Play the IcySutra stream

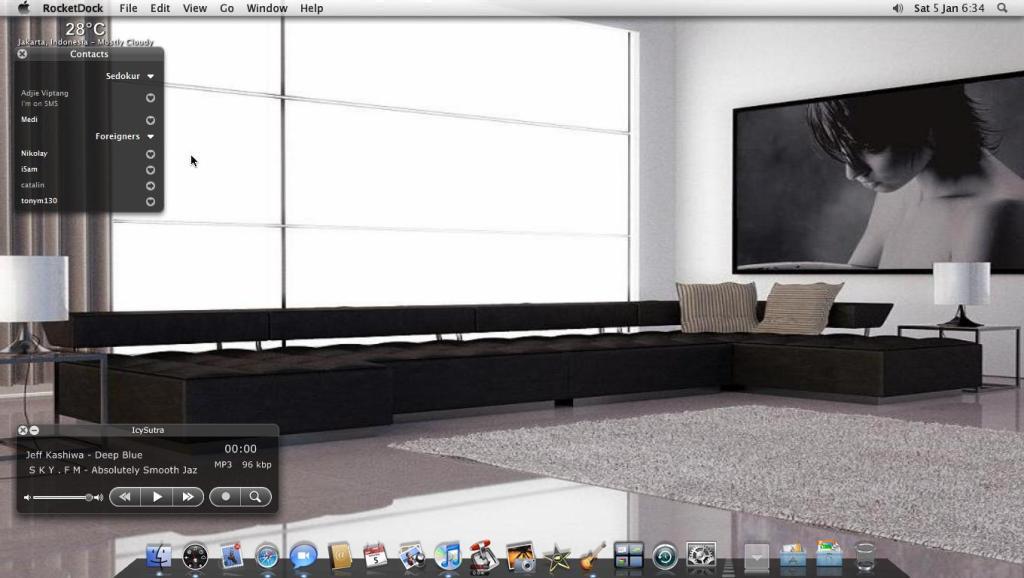pyautogui.click(x=157, y=497)
